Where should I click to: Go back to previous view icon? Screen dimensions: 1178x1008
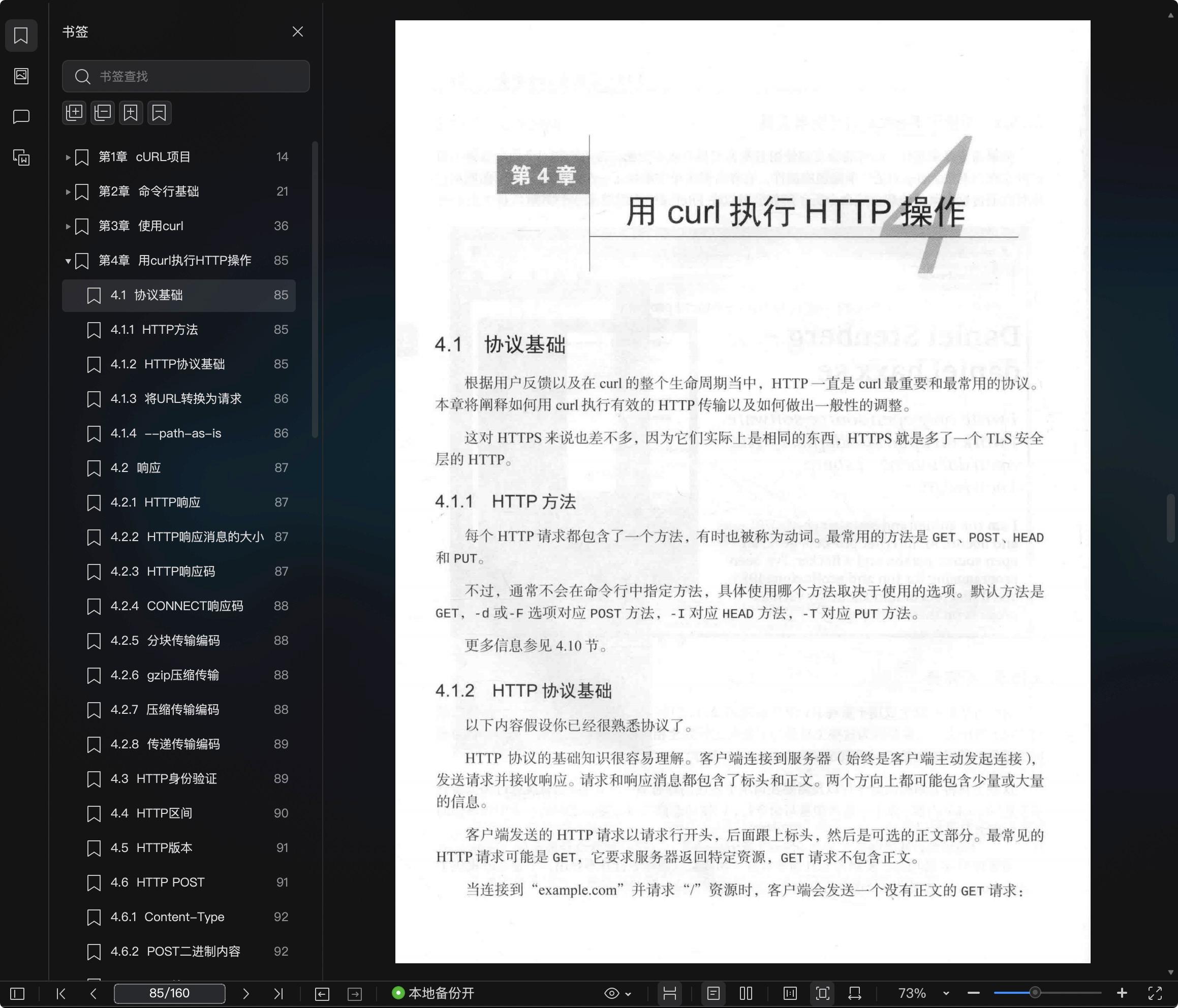point(322,993)
